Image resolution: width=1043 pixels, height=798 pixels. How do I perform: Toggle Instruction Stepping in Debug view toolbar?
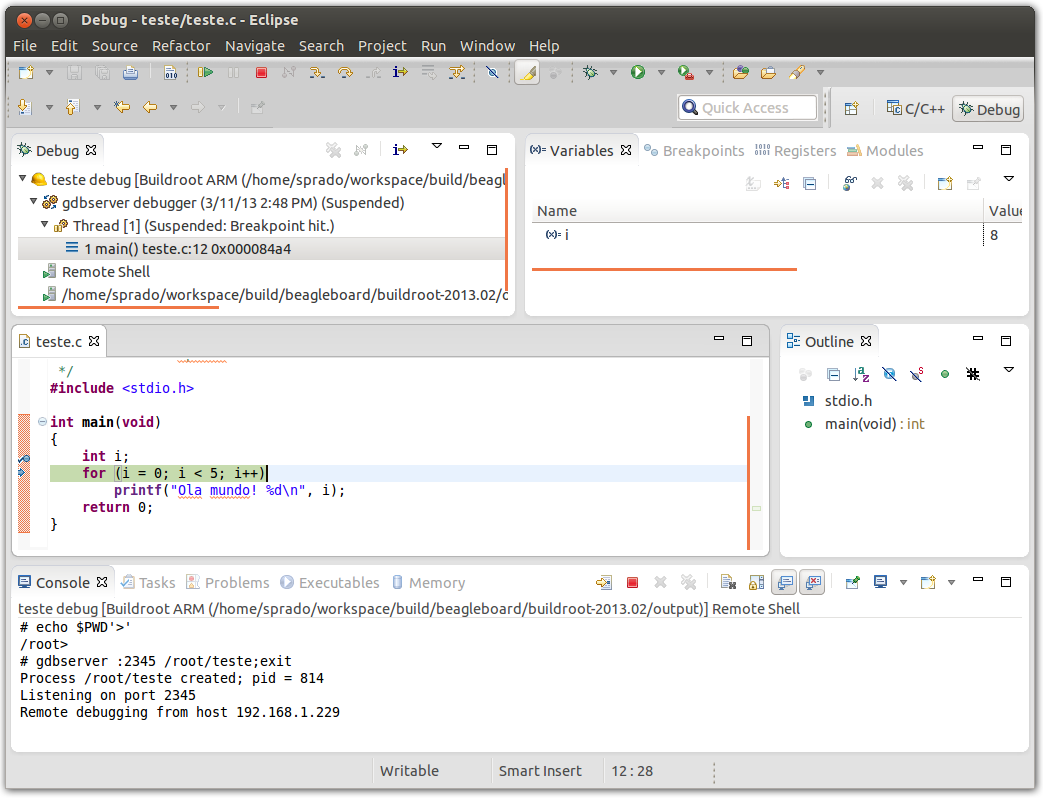click(x=400, y=150)
